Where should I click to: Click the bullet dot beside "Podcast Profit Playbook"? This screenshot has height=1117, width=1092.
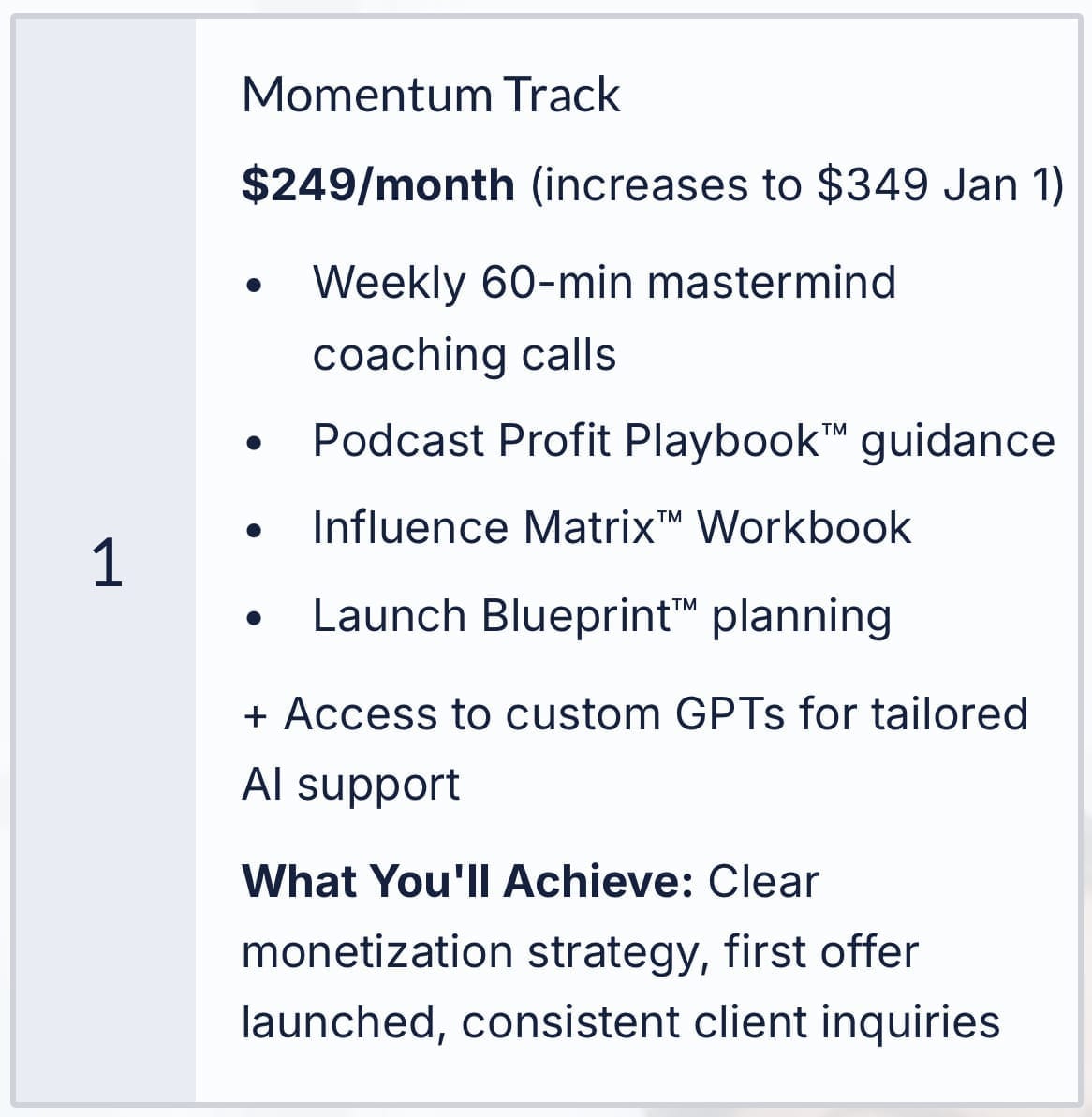click(x=254, y=445)
